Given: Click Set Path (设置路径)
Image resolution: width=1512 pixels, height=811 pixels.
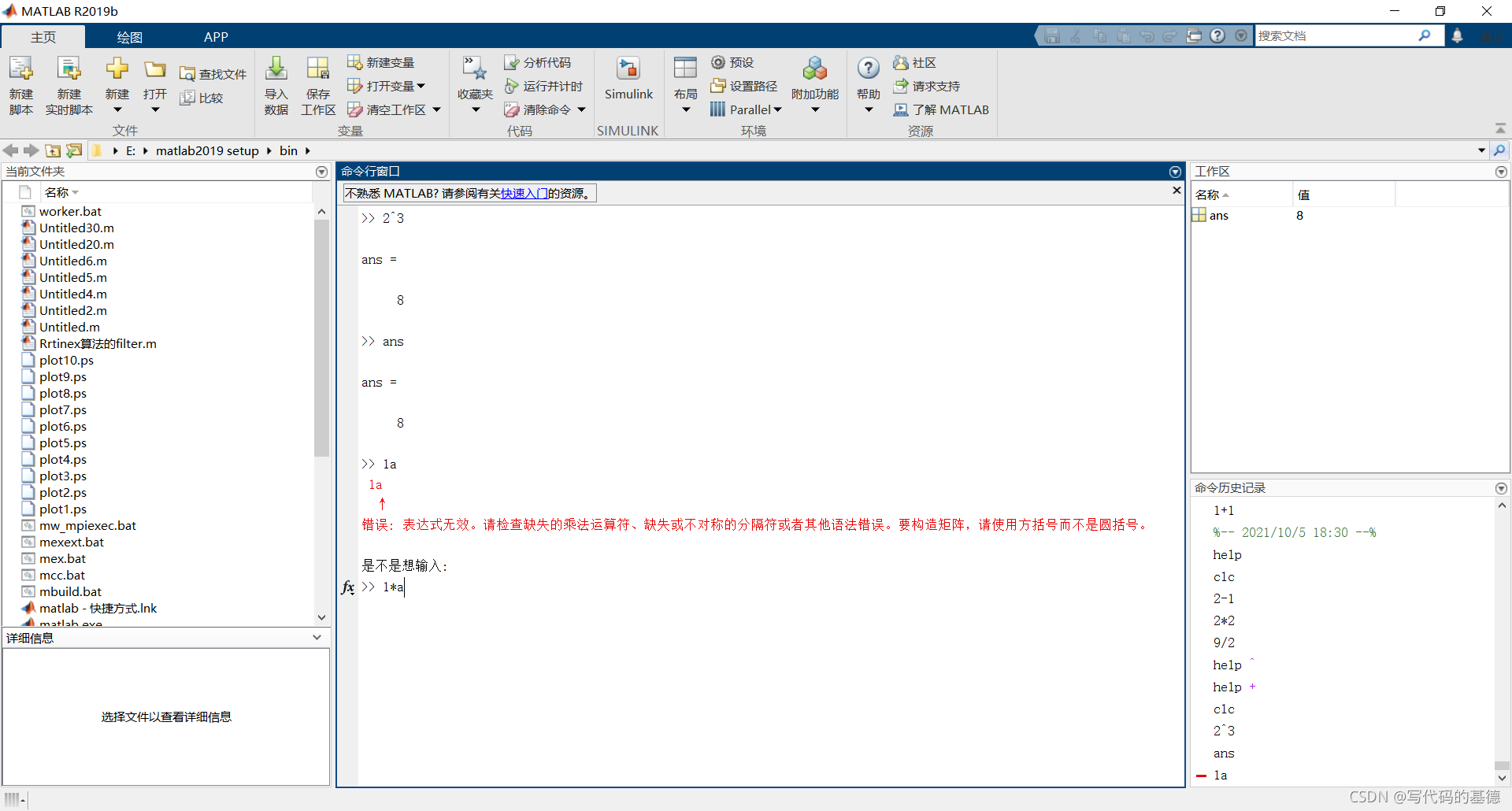Looking at the screenshot, I should pyautogui.click(x=743, y=86).
